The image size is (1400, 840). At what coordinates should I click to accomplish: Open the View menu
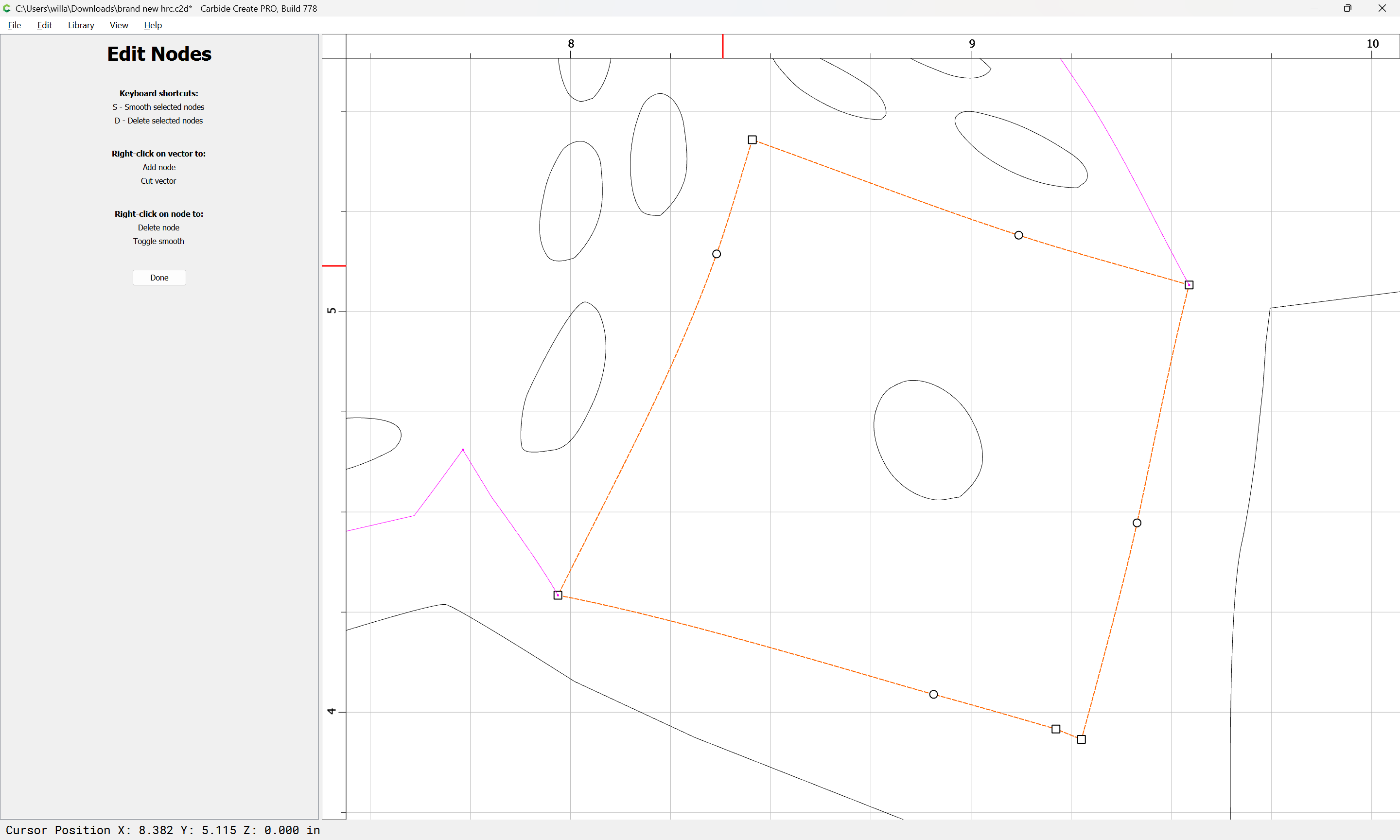click(119, 25)
